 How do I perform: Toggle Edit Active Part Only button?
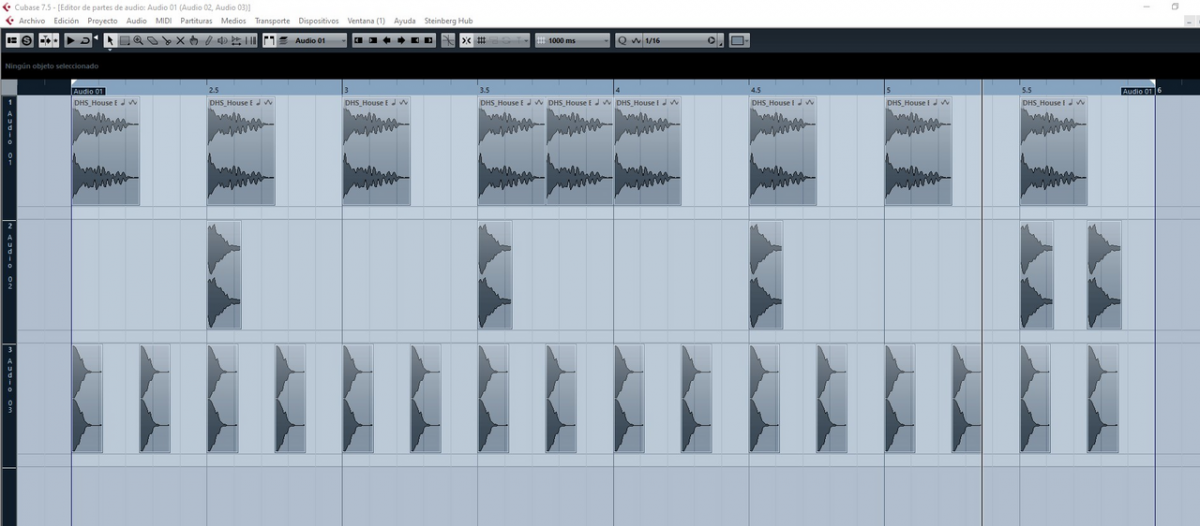pos(283,40)
